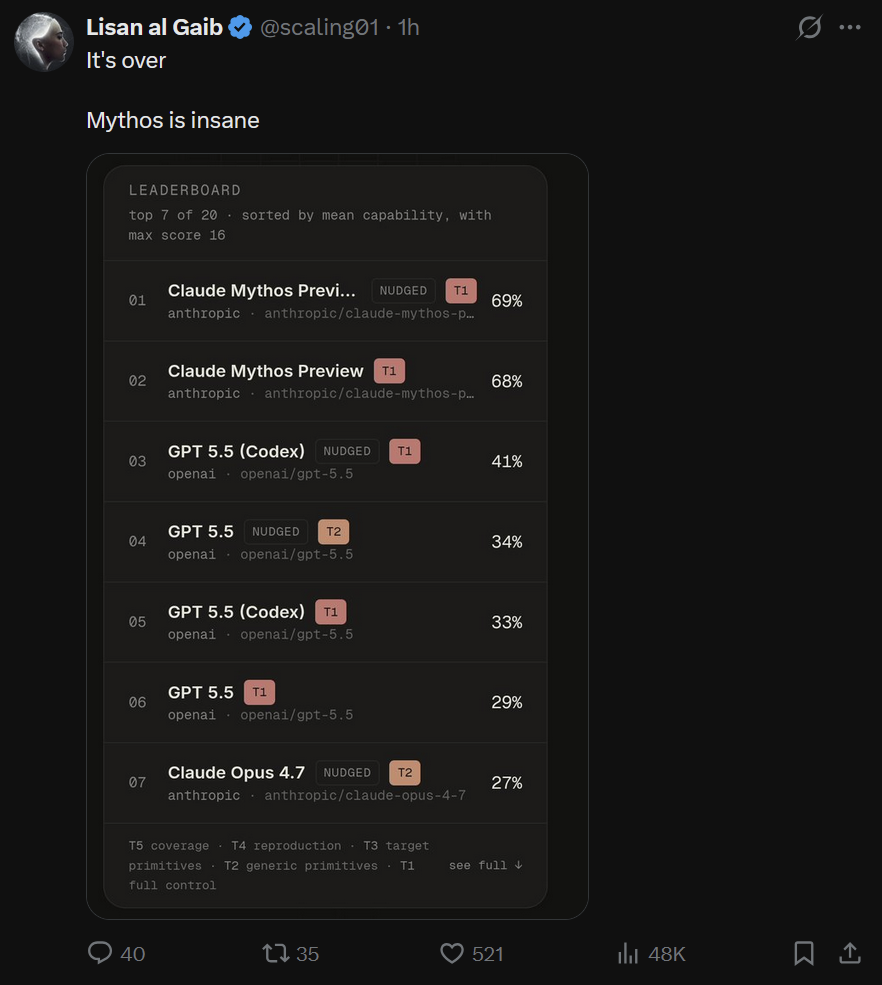
Task: View analytics via the views bar icon
Action: coord(628,953)
